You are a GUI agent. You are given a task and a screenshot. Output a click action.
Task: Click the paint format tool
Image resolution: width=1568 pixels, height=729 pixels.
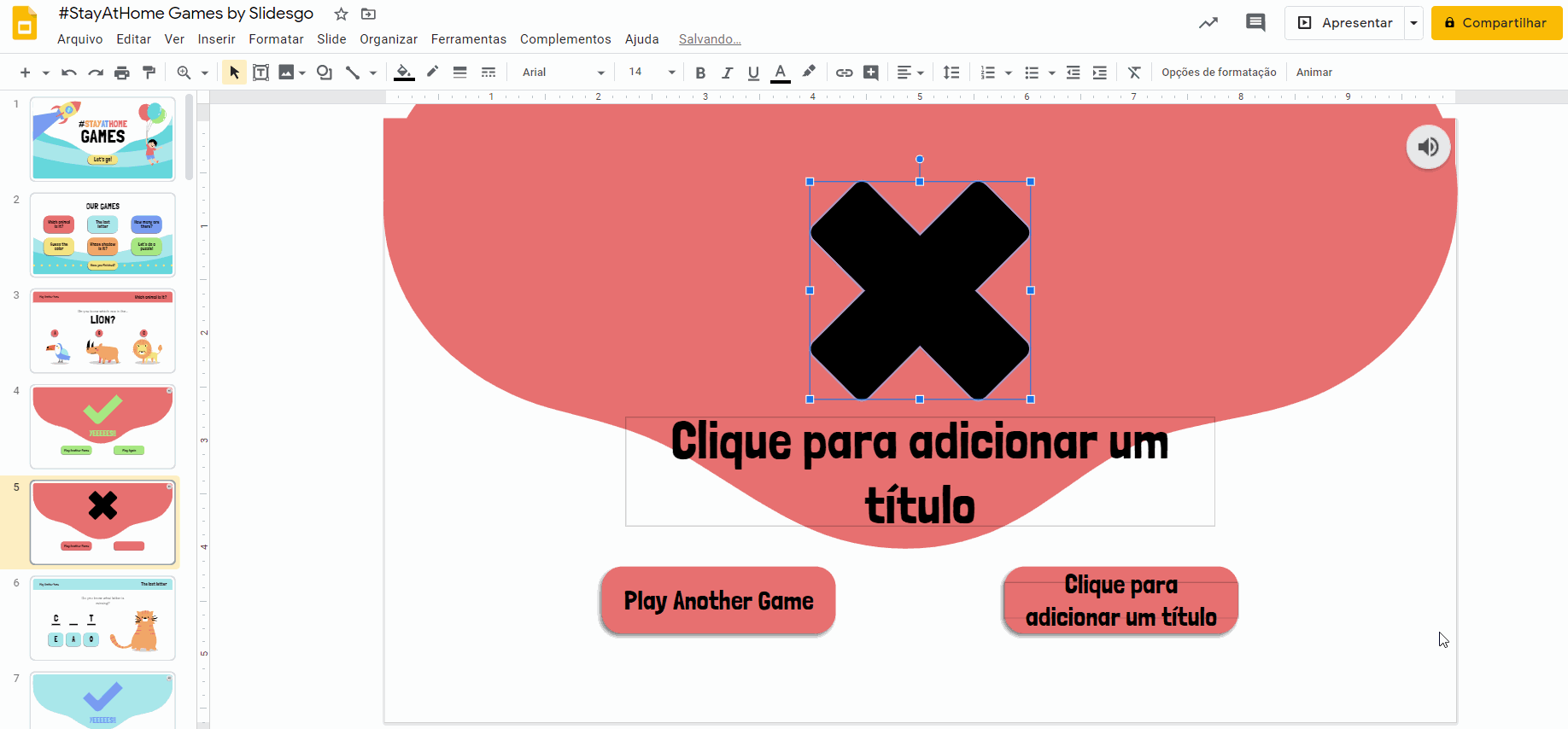[149, 73]
